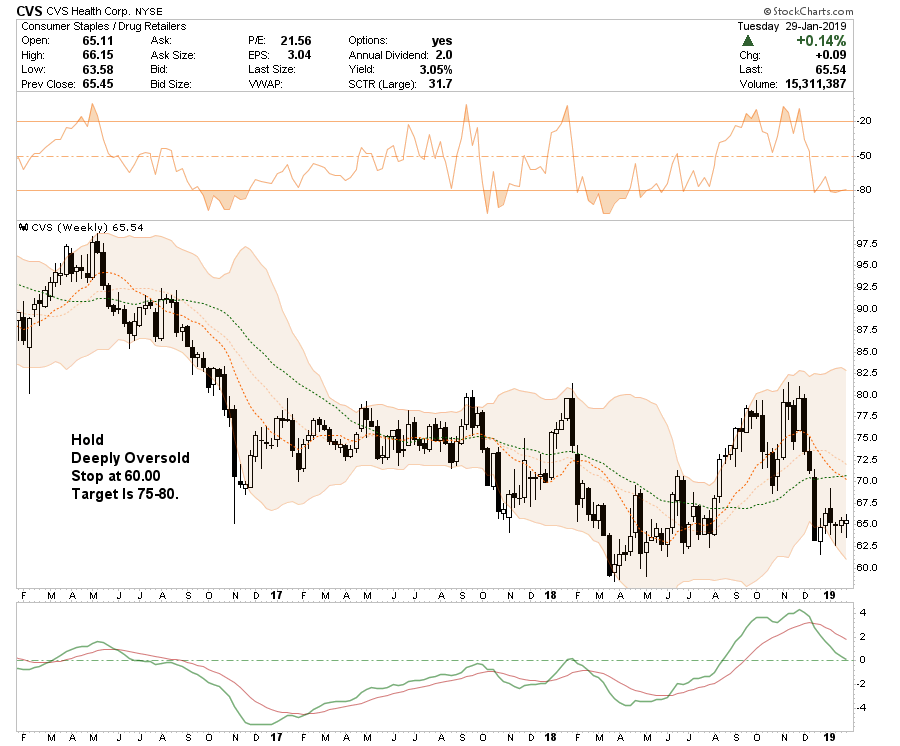This screenshot has height=746, width=900.
Task: Click the Last price 65.54 in header
Action: [x=831, y=69]
